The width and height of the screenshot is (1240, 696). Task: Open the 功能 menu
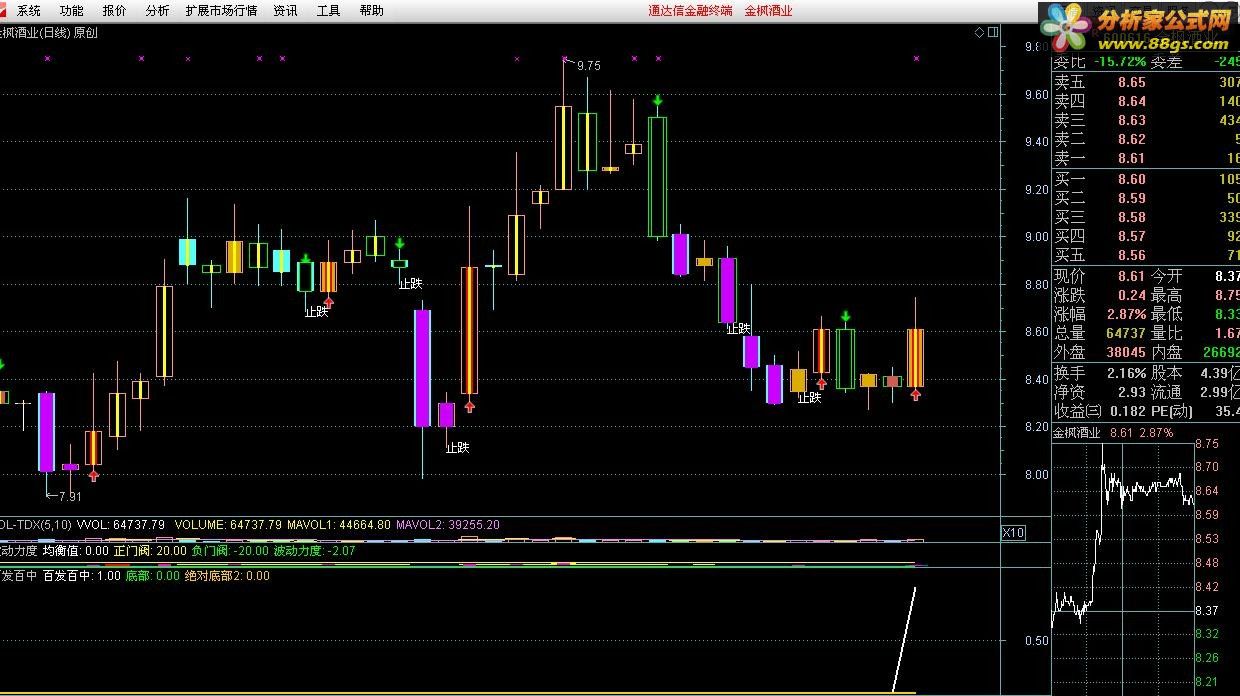[72, 11]
